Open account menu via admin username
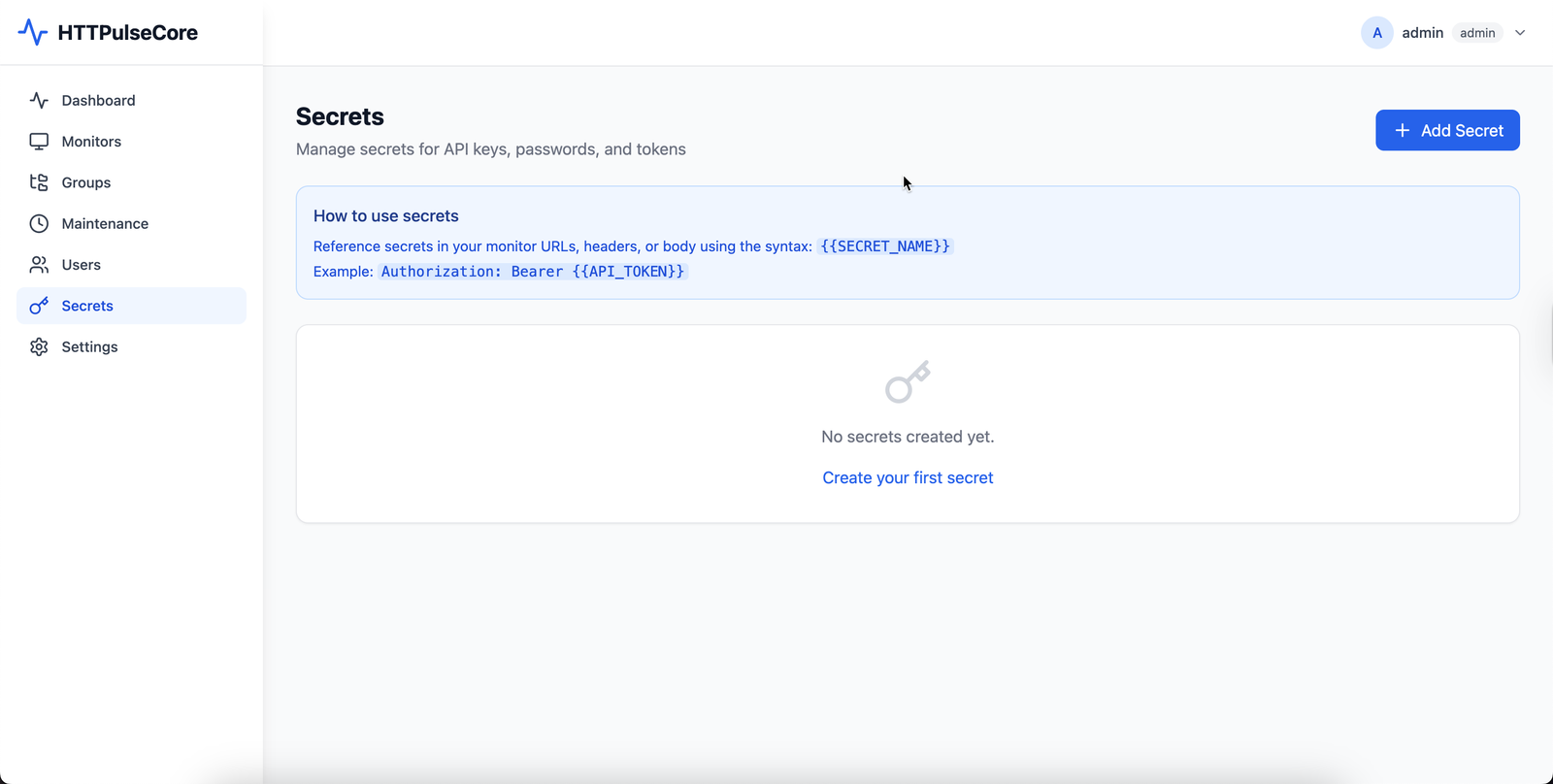The image size is (1553, 784). pos(1422,33)
